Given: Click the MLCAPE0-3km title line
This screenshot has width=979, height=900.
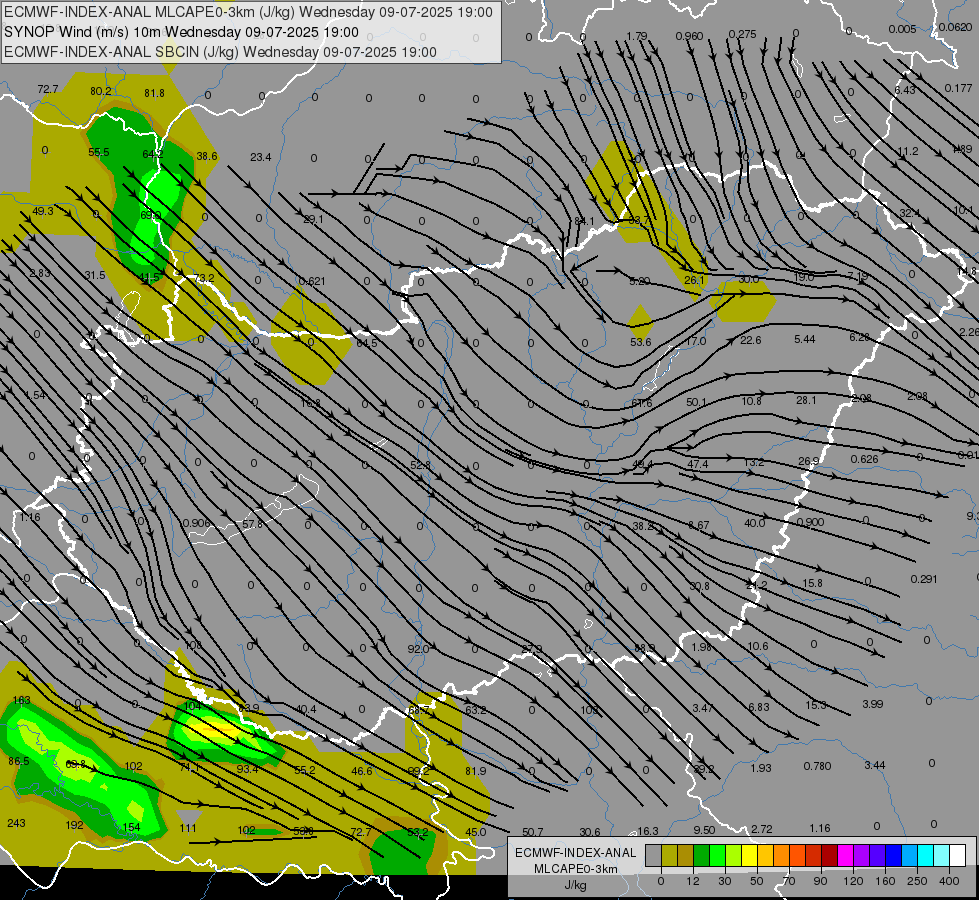Looking at the screenshot, I should [248, 12].
